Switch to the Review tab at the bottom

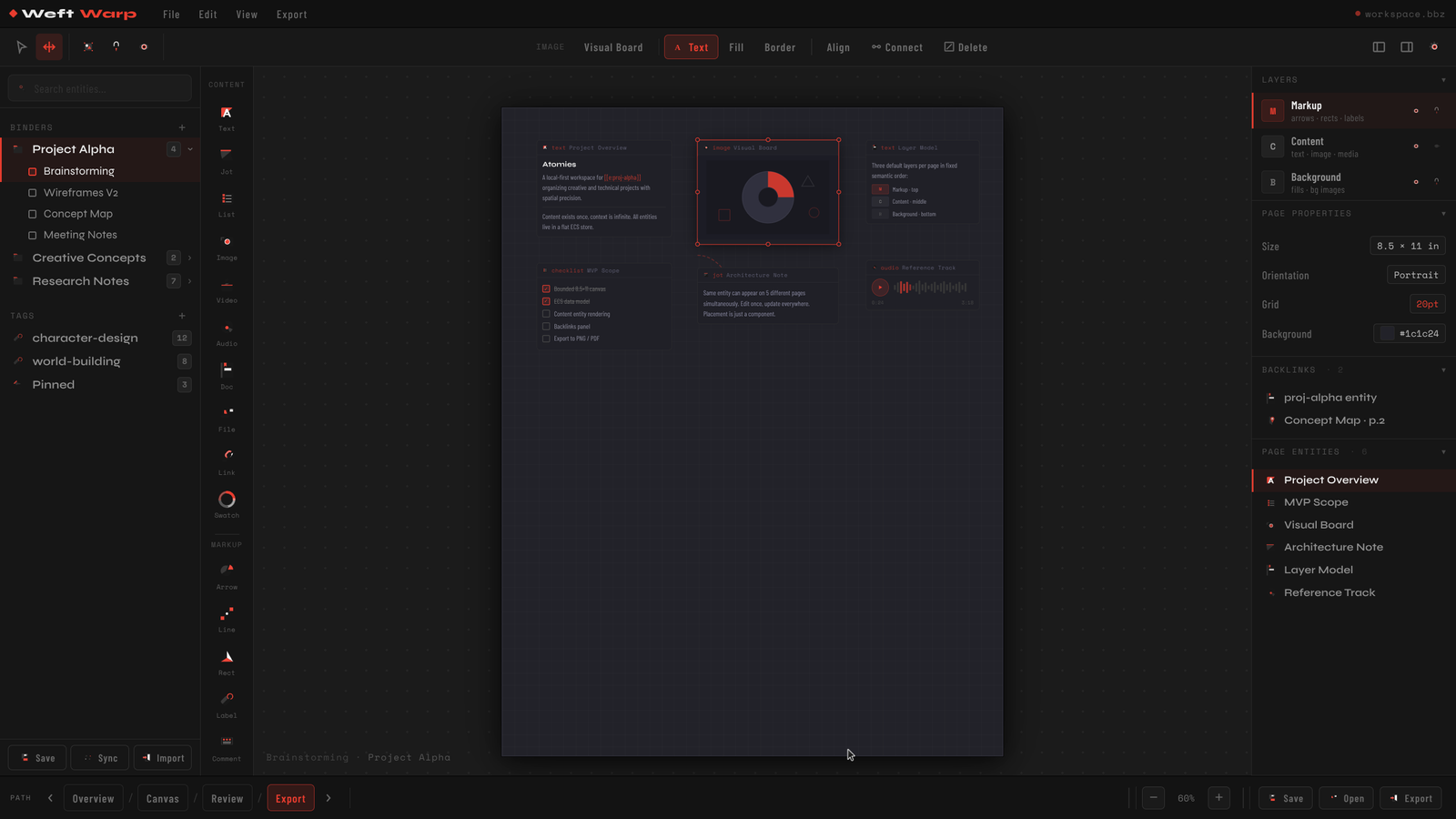pyautogui.click(x=227, y=797)
